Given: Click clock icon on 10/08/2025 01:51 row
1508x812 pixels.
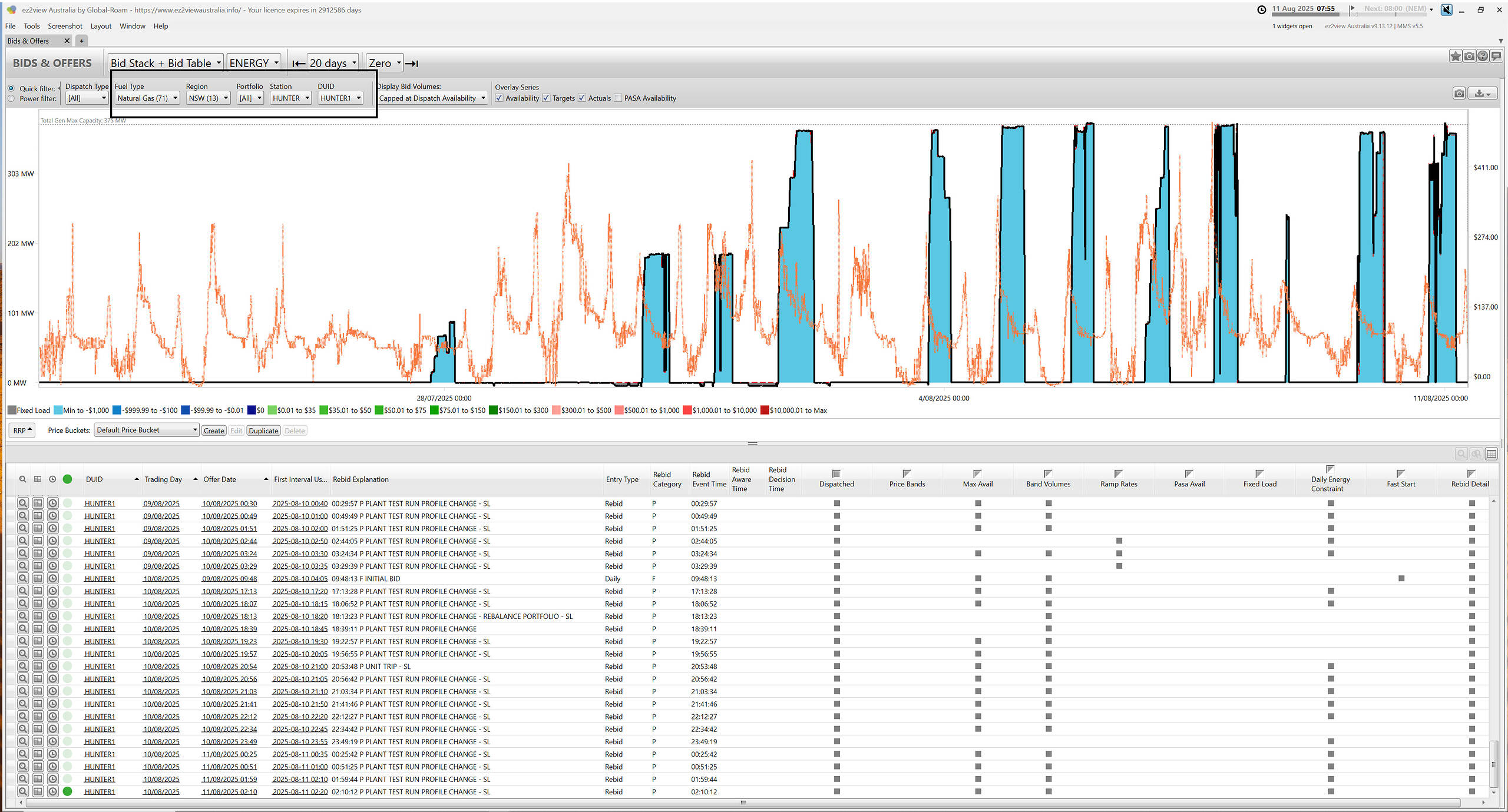Looking at the screenshot, I should (52, 529).
